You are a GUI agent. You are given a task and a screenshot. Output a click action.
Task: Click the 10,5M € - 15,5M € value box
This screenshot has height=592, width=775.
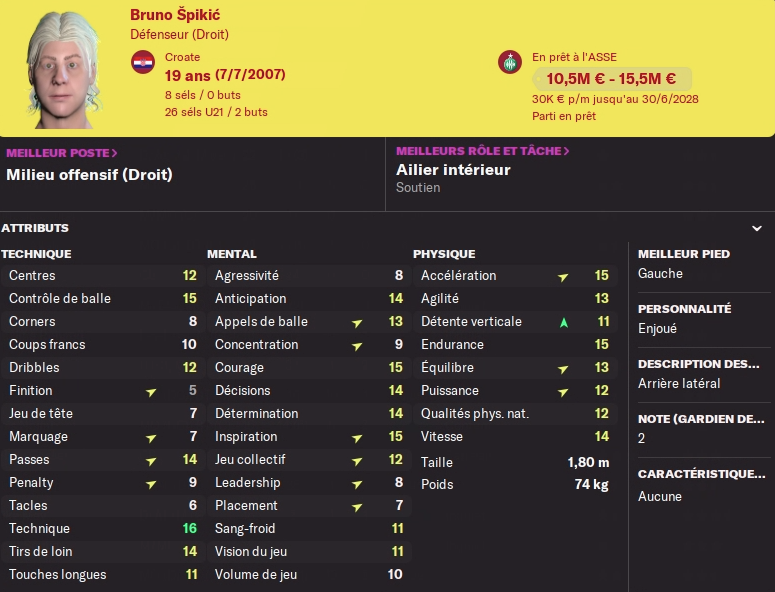tap(611, 79)
